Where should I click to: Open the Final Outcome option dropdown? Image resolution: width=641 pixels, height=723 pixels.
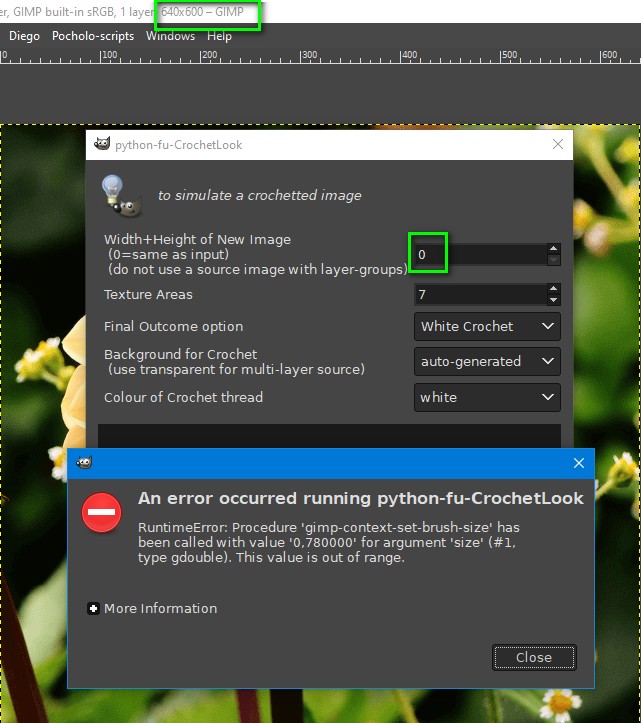tap(487, 326)
